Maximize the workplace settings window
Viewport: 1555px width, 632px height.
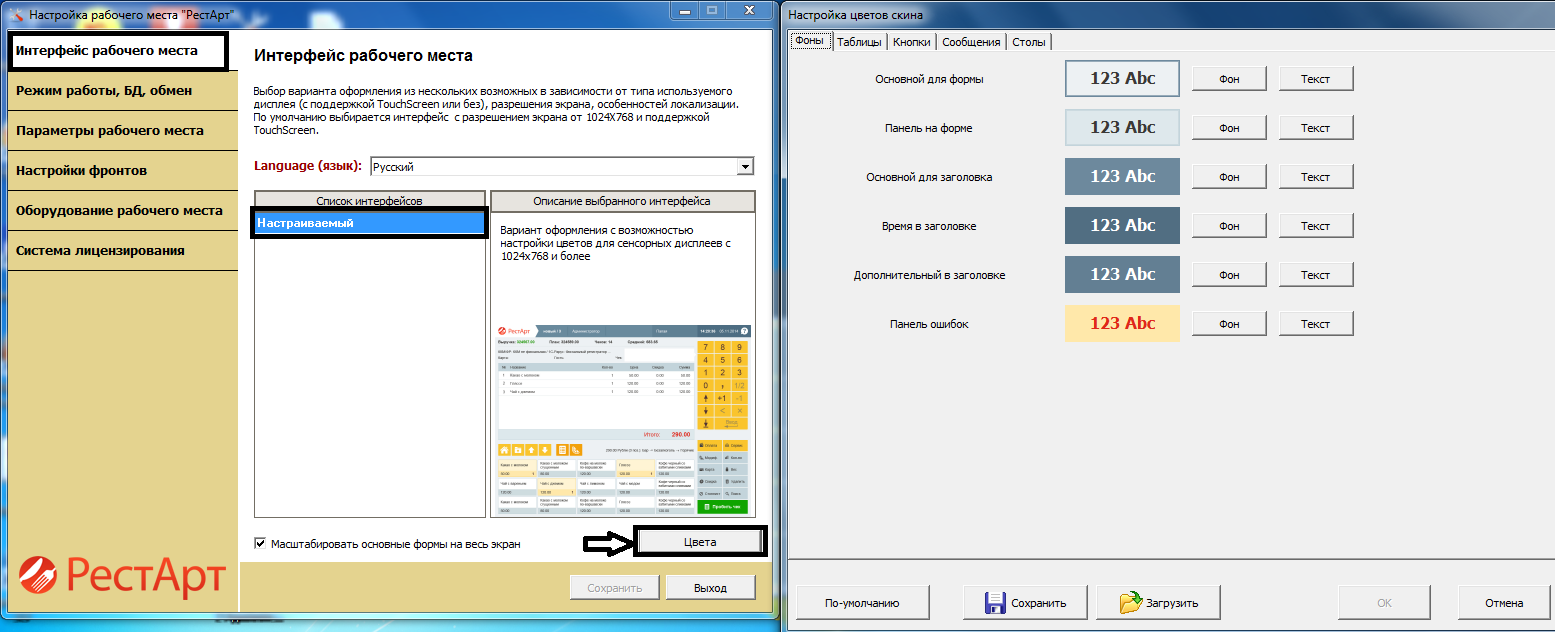713,10
